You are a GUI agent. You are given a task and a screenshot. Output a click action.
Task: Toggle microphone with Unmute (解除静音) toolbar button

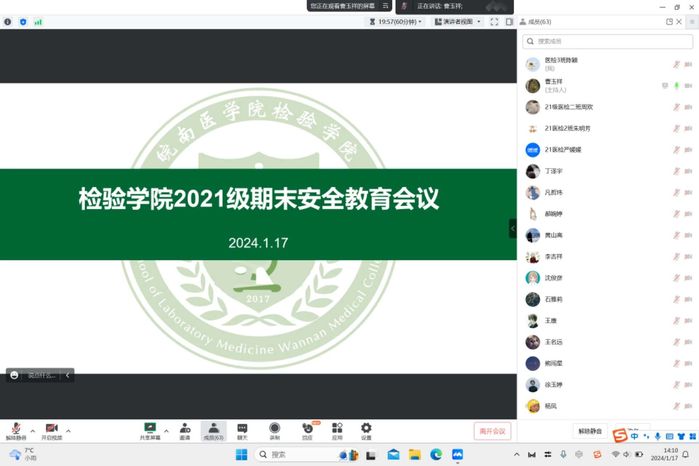pos(16,430)
